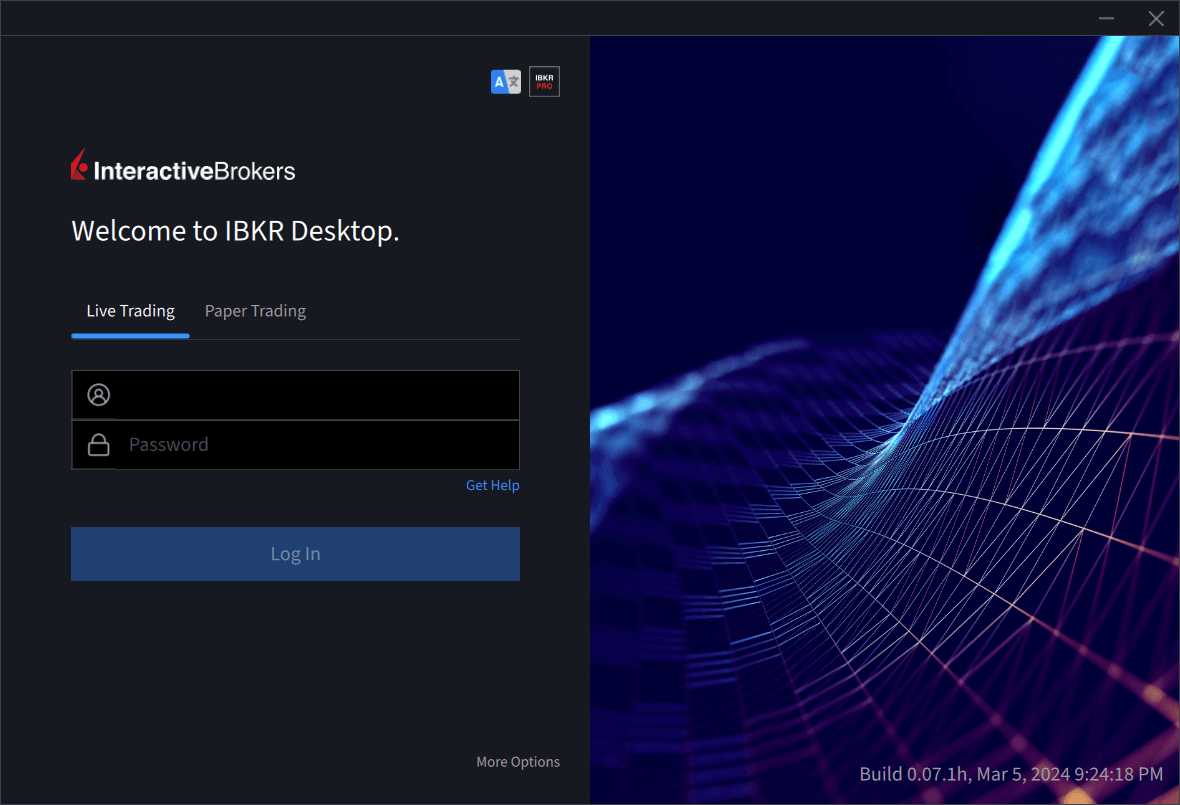Click the IBKR PRO badge icon
This screenshot has width=1180, height=805.
544,82
